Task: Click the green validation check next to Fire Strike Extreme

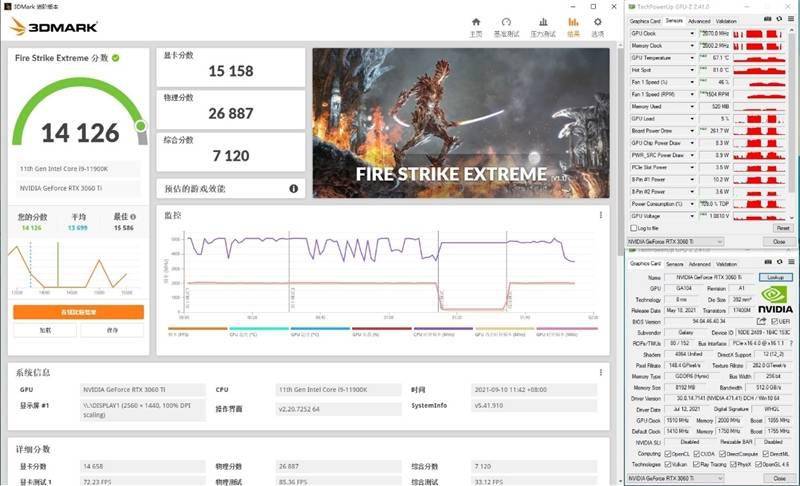Action: pyautogui.click(x=116, y=58)
